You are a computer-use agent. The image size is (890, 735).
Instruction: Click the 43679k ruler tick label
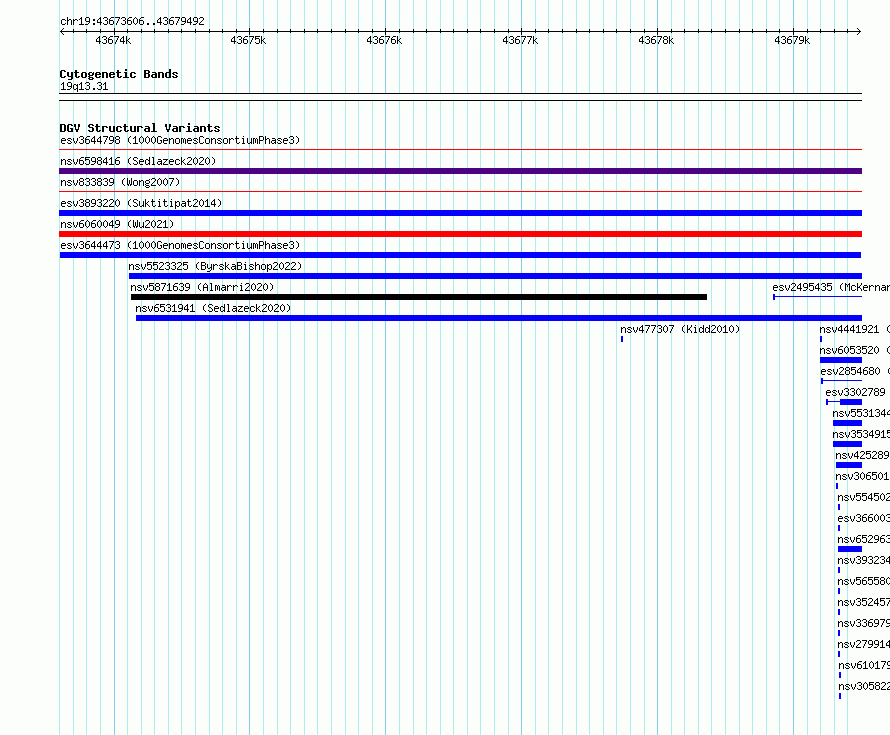coord(792,40)
